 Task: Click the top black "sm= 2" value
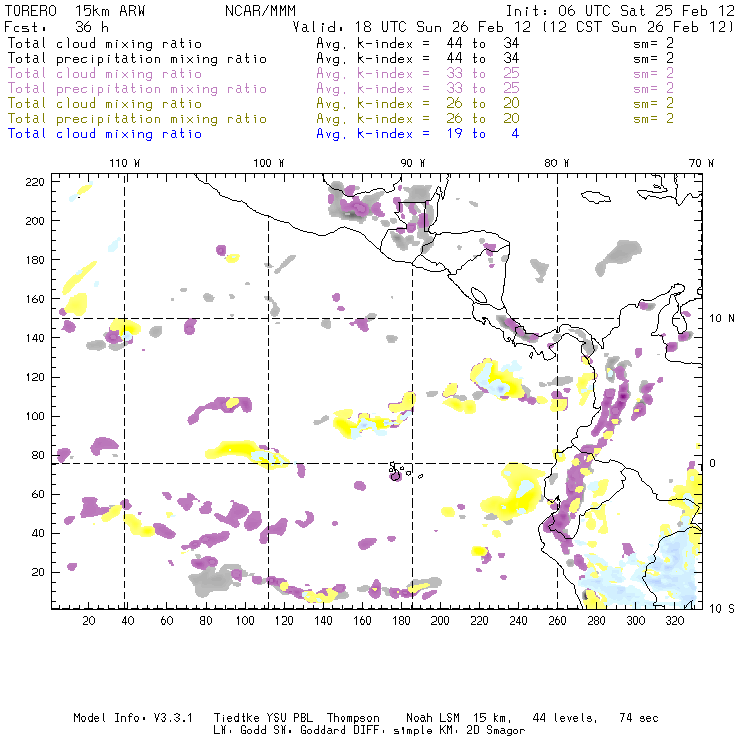653,43
